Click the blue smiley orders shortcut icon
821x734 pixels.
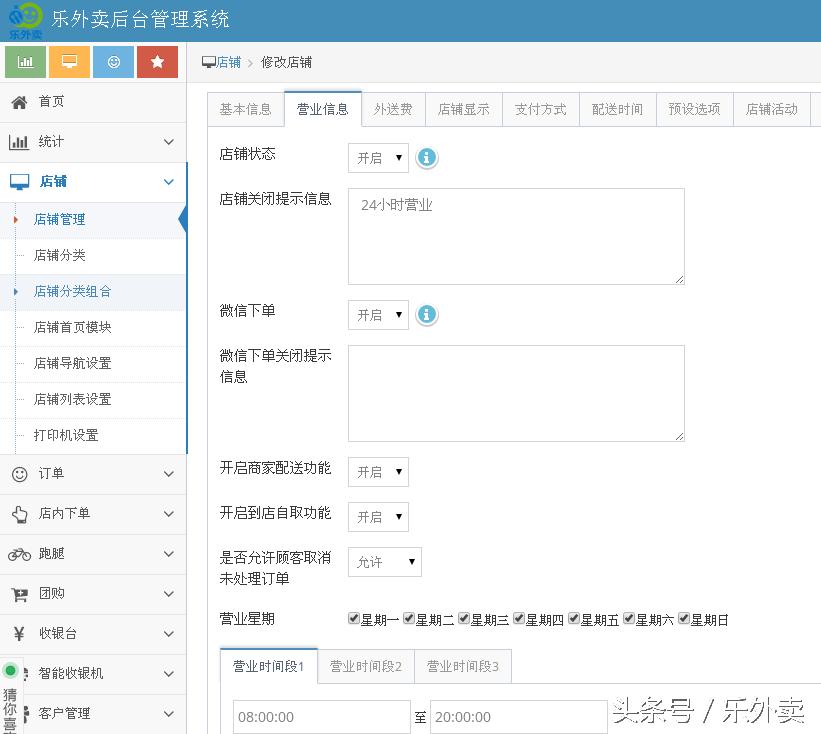(113, 61)
